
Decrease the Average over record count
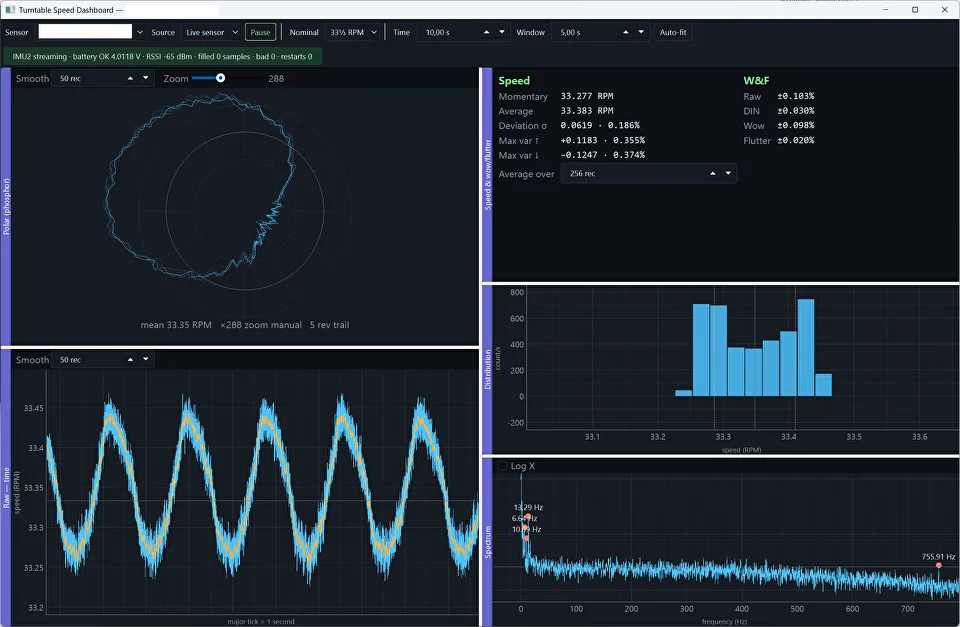coord(728,174)
